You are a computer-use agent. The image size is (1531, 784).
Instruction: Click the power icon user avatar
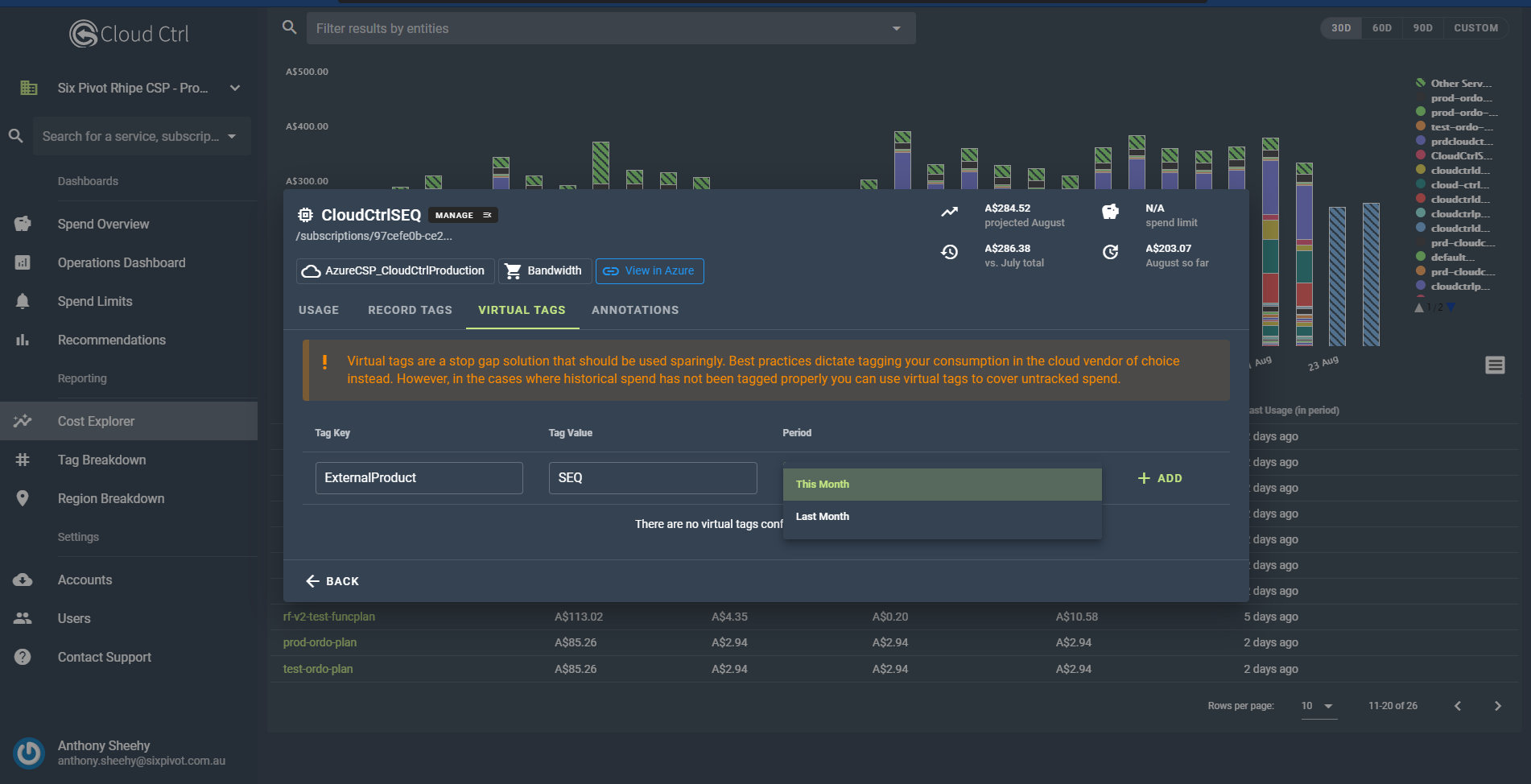29,753
